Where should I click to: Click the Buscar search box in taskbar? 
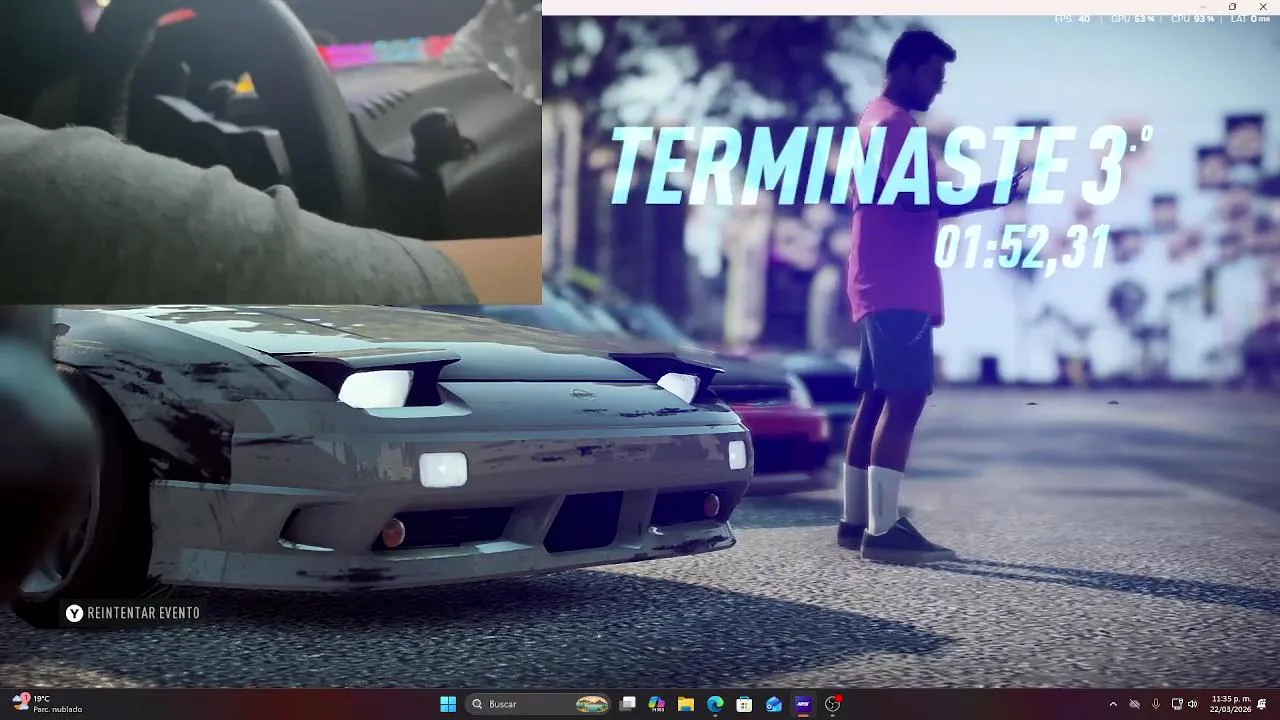(x=540, y=704)
